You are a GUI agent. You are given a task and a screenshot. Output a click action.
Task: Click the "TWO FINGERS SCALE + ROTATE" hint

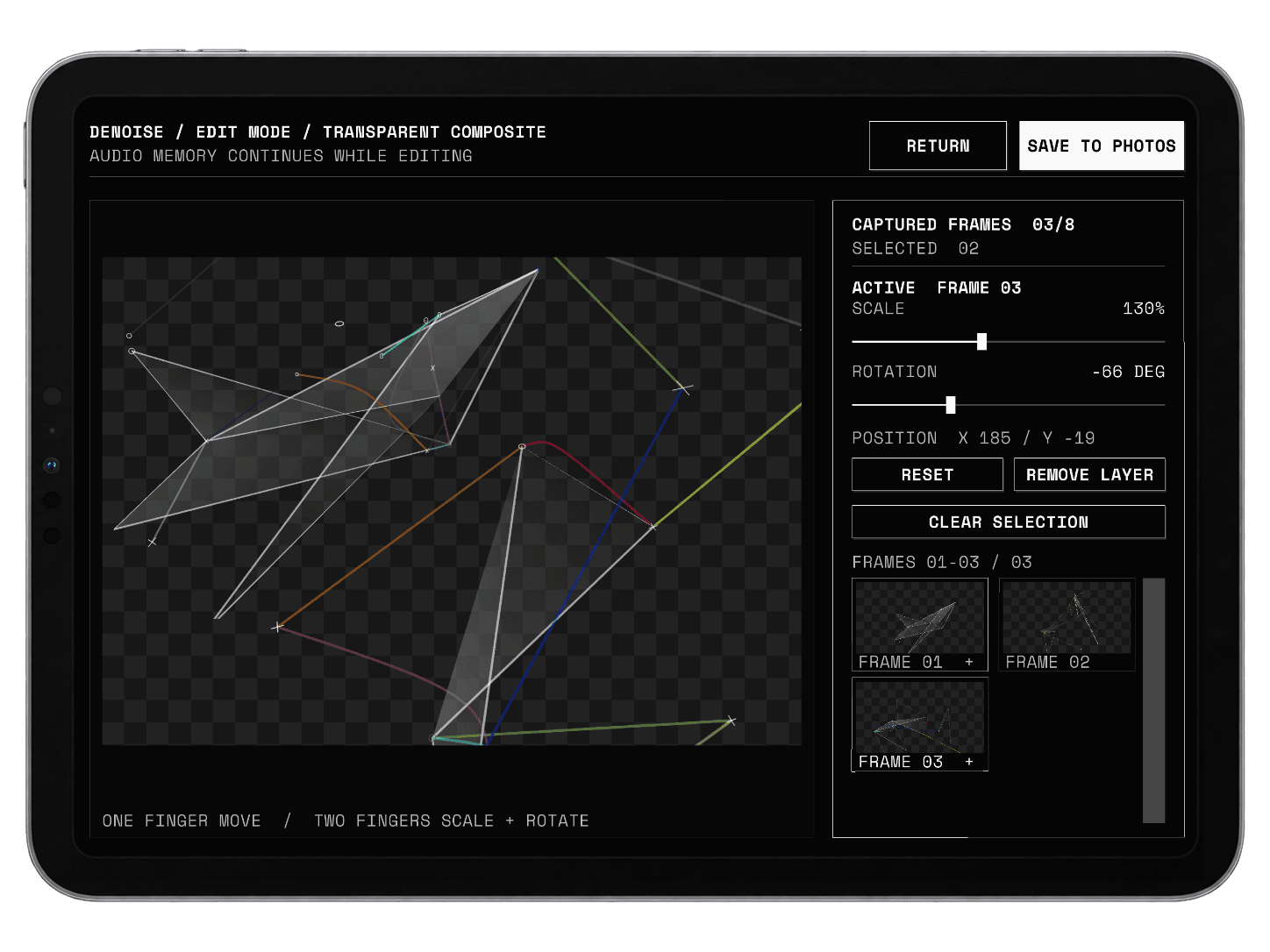pyautogui.click(x=452, y=821)
